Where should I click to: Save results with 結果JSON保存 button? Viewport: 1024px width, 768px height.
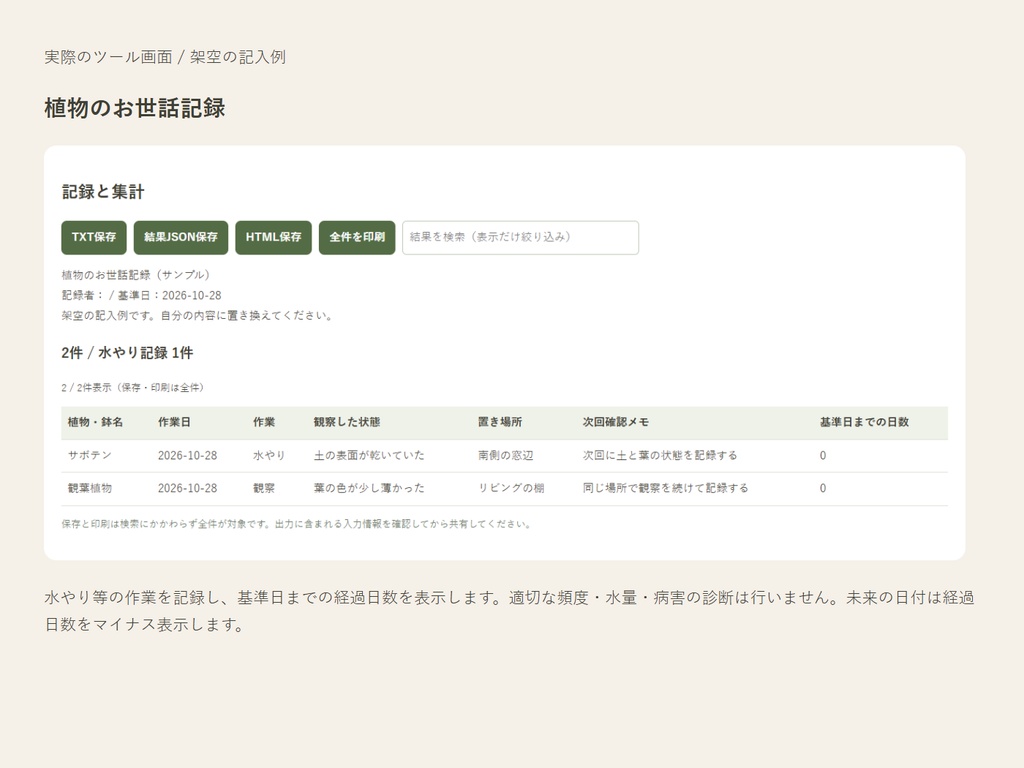point(181,237)
